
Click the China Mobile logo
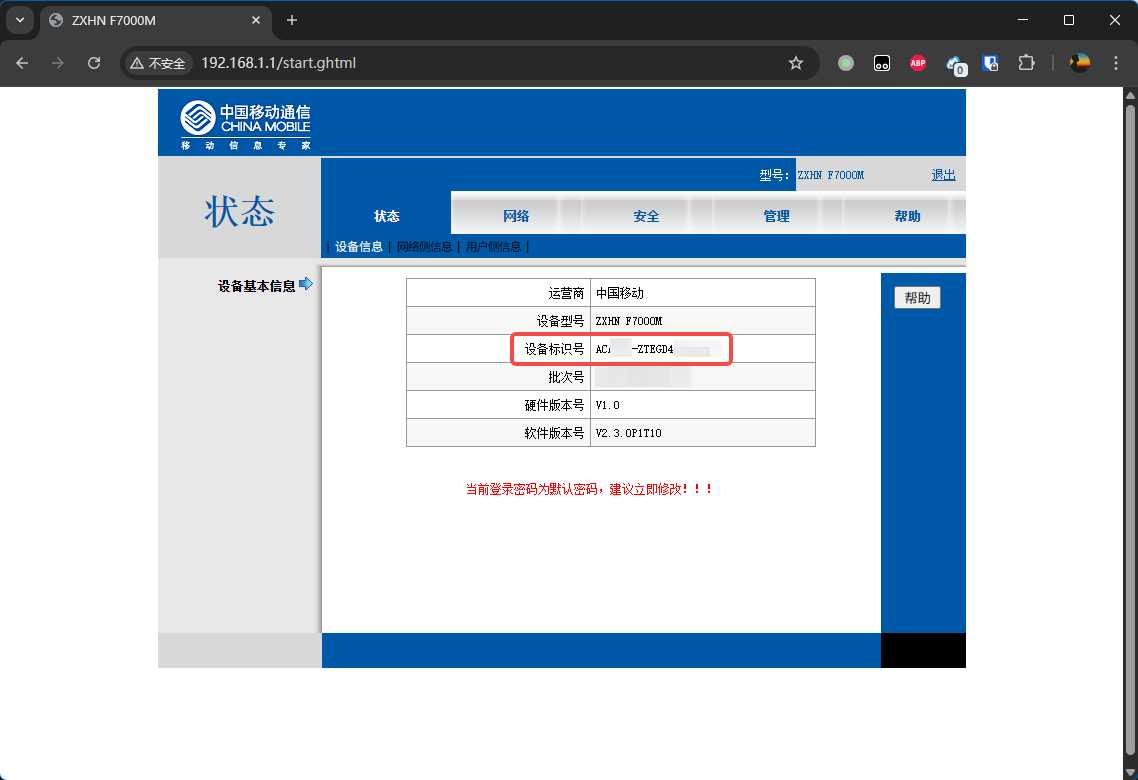[x=245, y=125]
